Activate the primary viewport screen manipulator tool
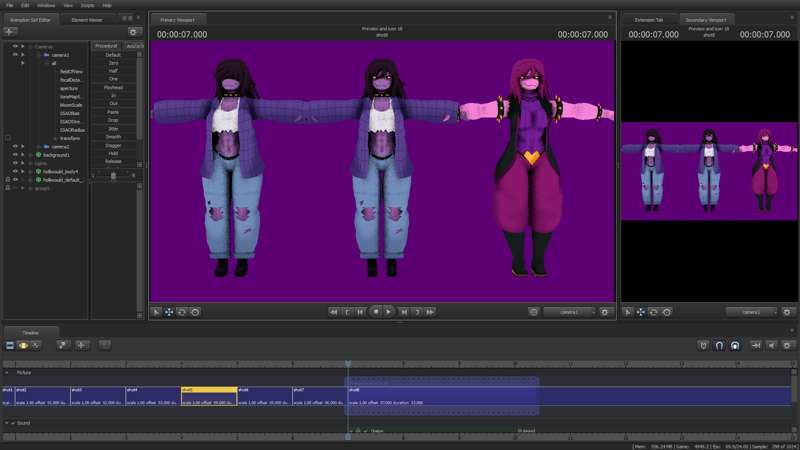Viewport: 800px width, 450px height. point(195,312)
